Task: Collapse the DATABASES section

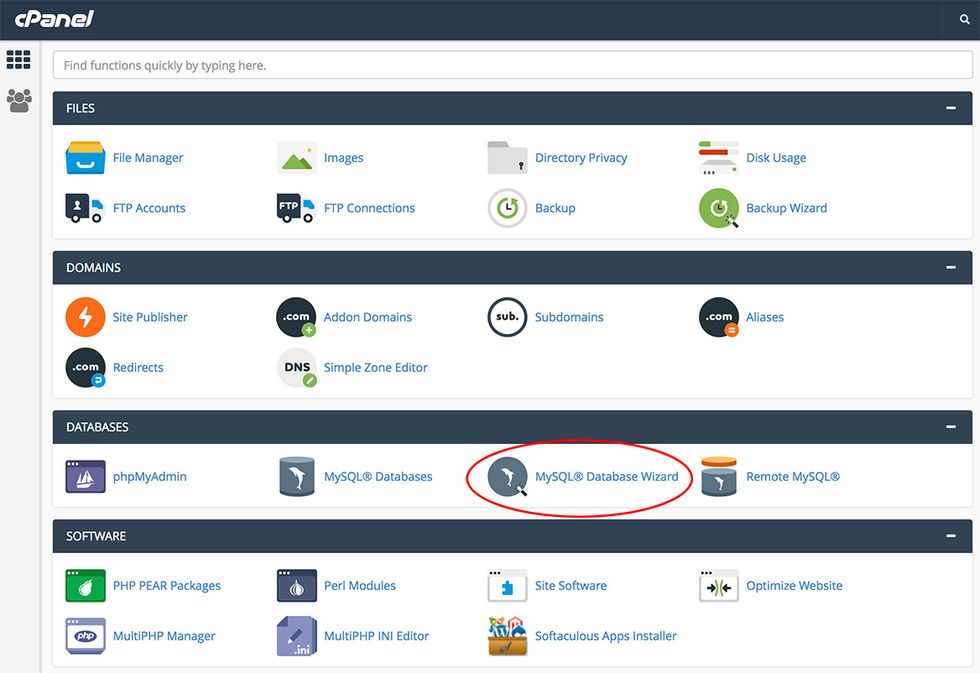Action: (x=951, y=427)
